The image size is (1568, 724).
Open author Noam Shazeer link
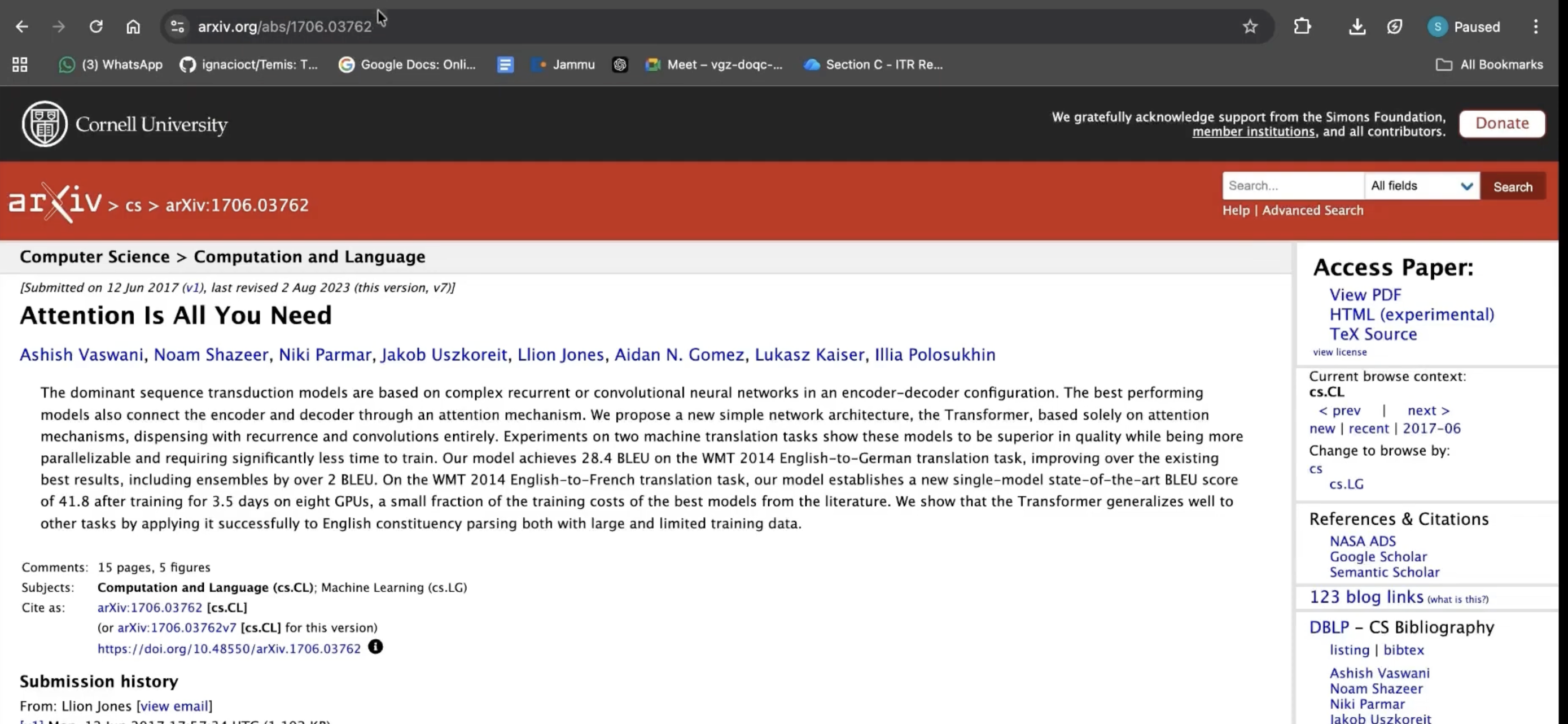[211, 355]
